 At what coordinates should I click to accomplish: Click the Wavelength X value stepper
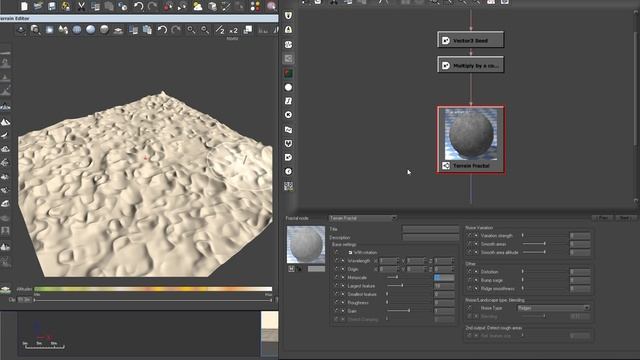pyautogui.click(x=398, y=261)
